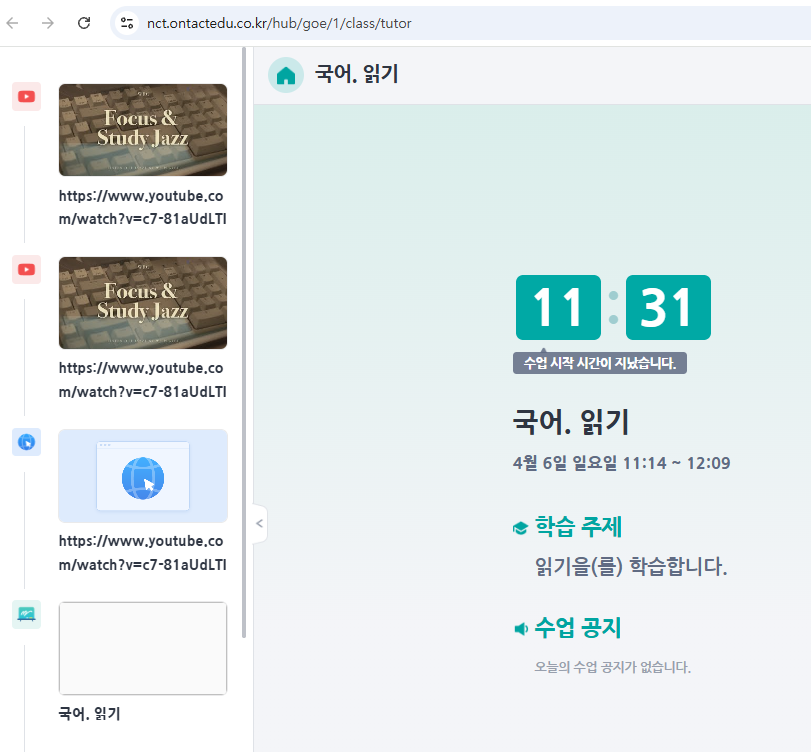
Task: Collapse the sidebar using the chevron handle
Action: [259, 522]
